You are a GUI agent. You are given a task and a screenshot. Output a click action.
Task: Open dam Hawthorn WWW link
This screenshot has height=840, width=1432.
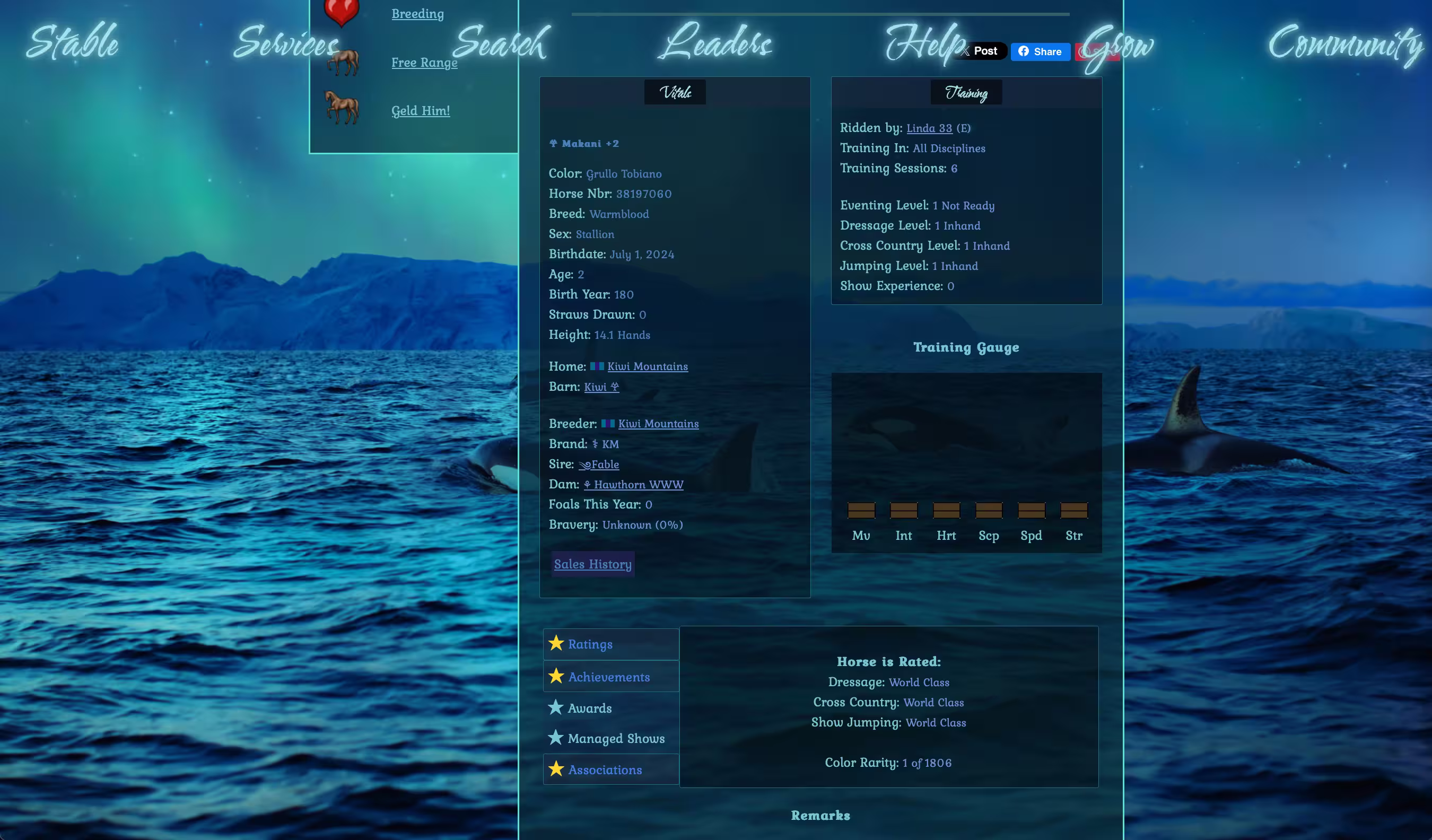[x=634, y=485]
